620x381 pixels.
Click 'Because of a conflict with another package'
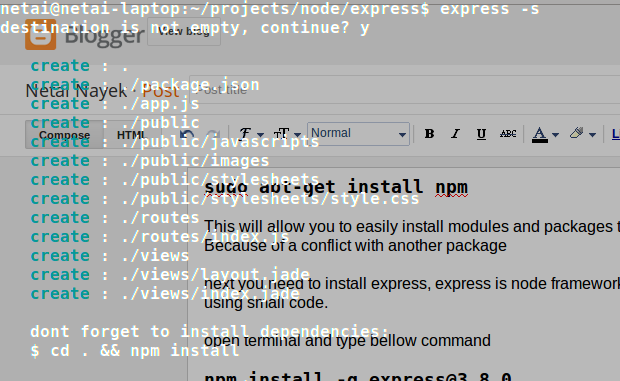point(355,246)
